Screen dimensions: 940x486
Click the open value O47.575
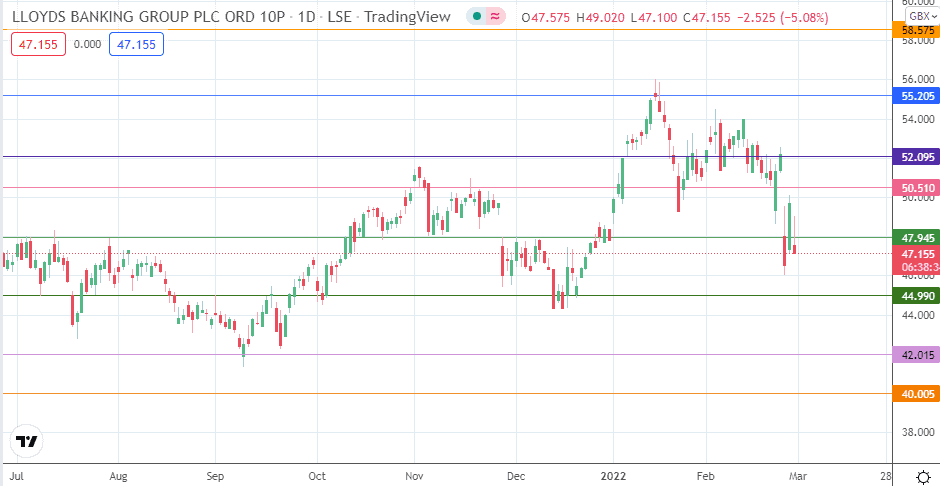[x=546, y=18]
